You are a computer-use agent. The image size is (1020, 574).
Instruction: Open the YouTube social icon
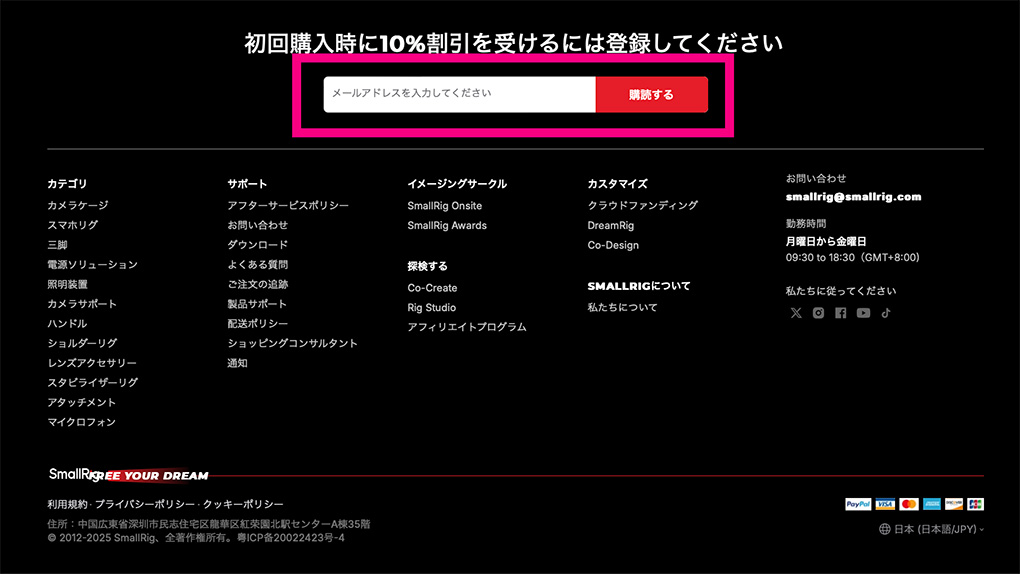[x=863, y=313]
